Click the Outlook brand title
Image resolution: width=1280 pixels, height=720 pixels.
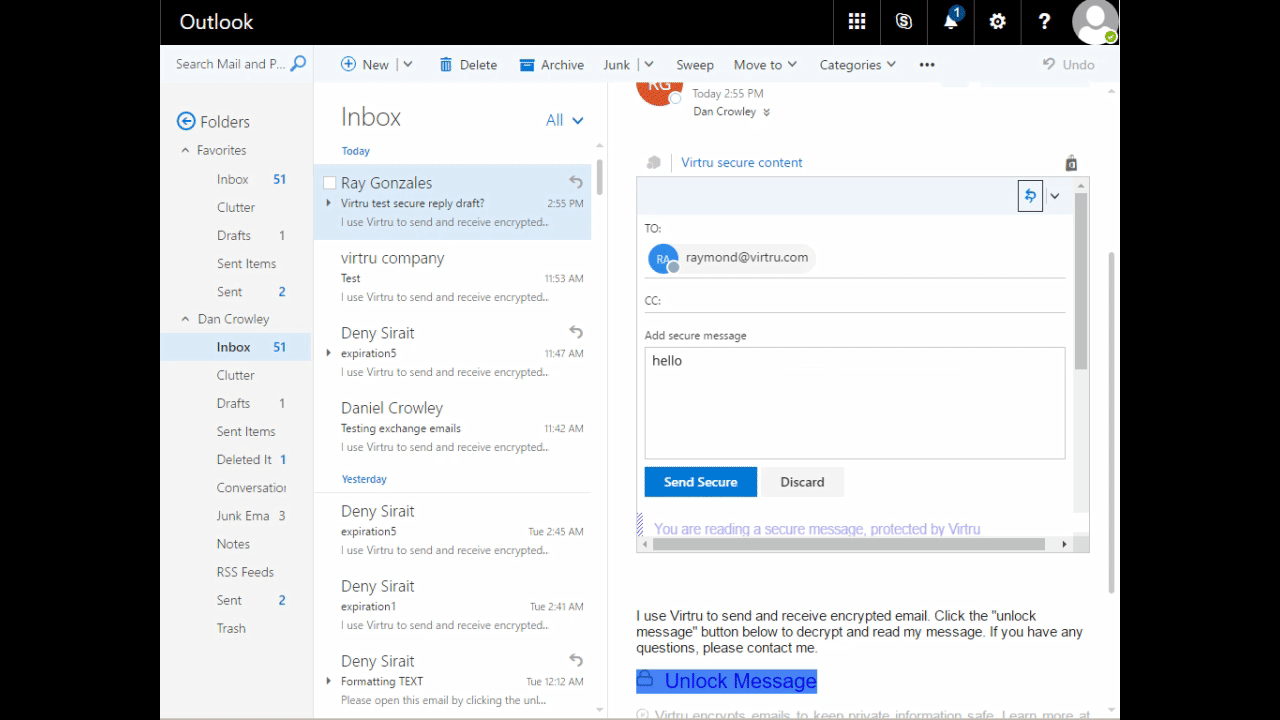216,22
